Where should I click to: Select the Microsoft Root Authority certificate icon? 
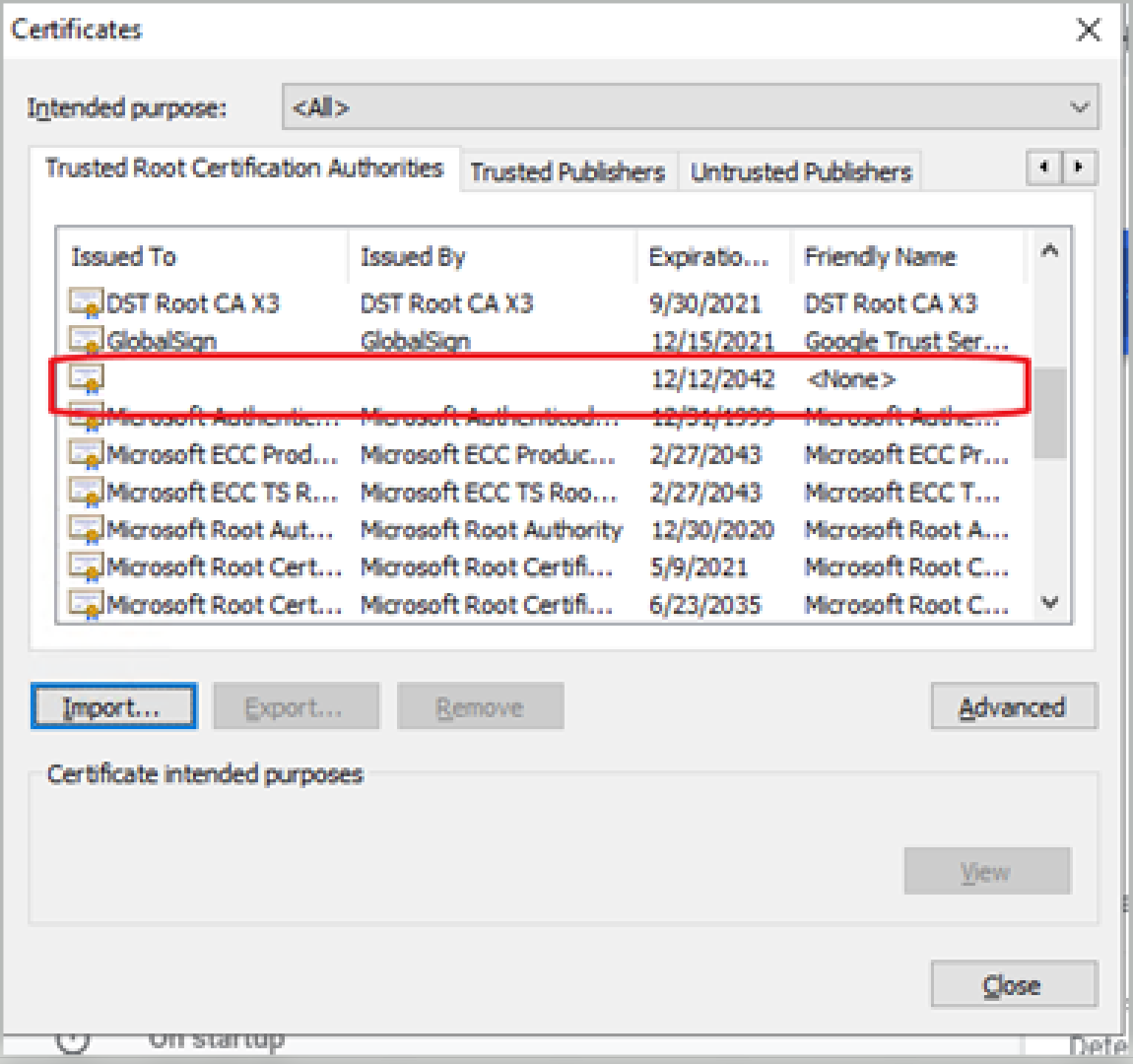pos(87,529)
